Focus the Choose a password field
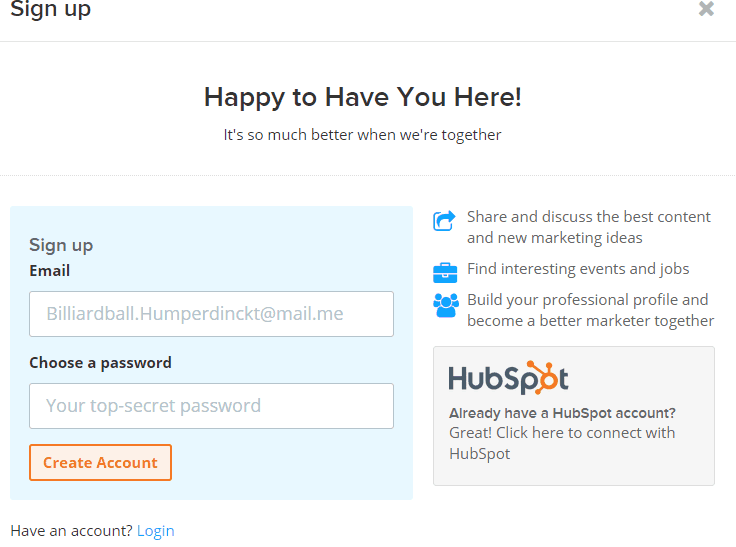Screen dimensions: 736x547 [x=211, y=406]
